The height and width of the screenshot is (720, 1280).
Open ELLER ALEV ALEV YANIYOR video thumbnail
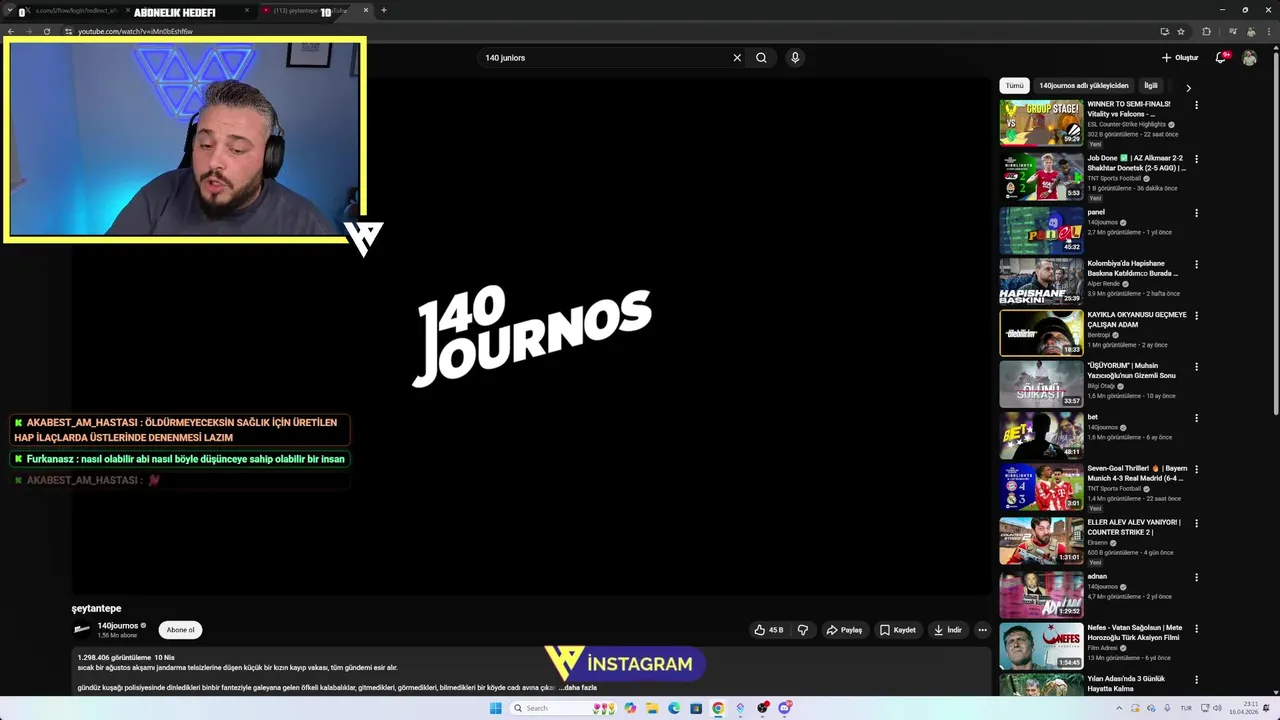pyautogui.click(x=1041, y=541)
